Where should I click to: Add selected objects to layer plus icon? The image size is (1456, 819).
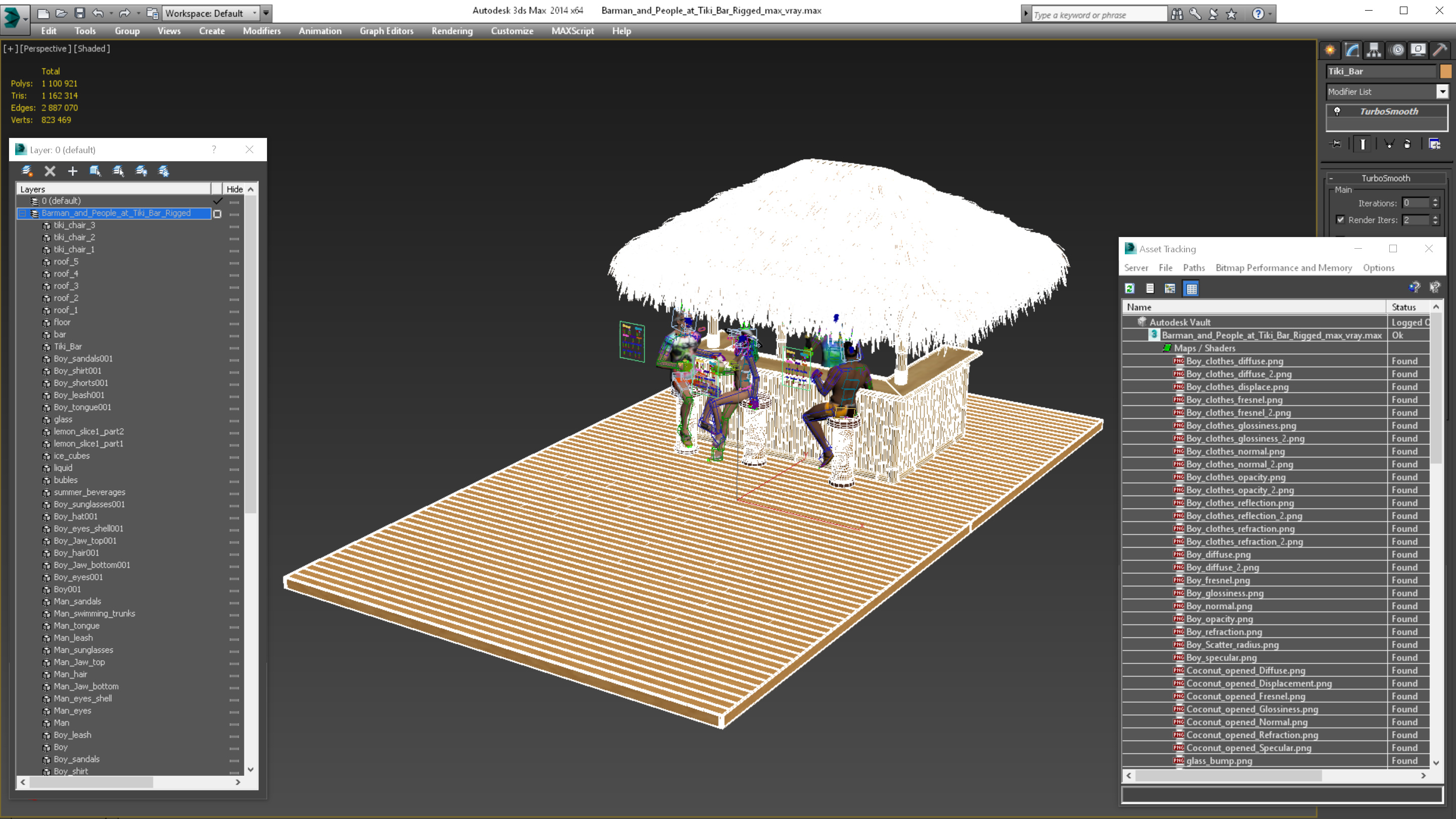coord(72,171)
